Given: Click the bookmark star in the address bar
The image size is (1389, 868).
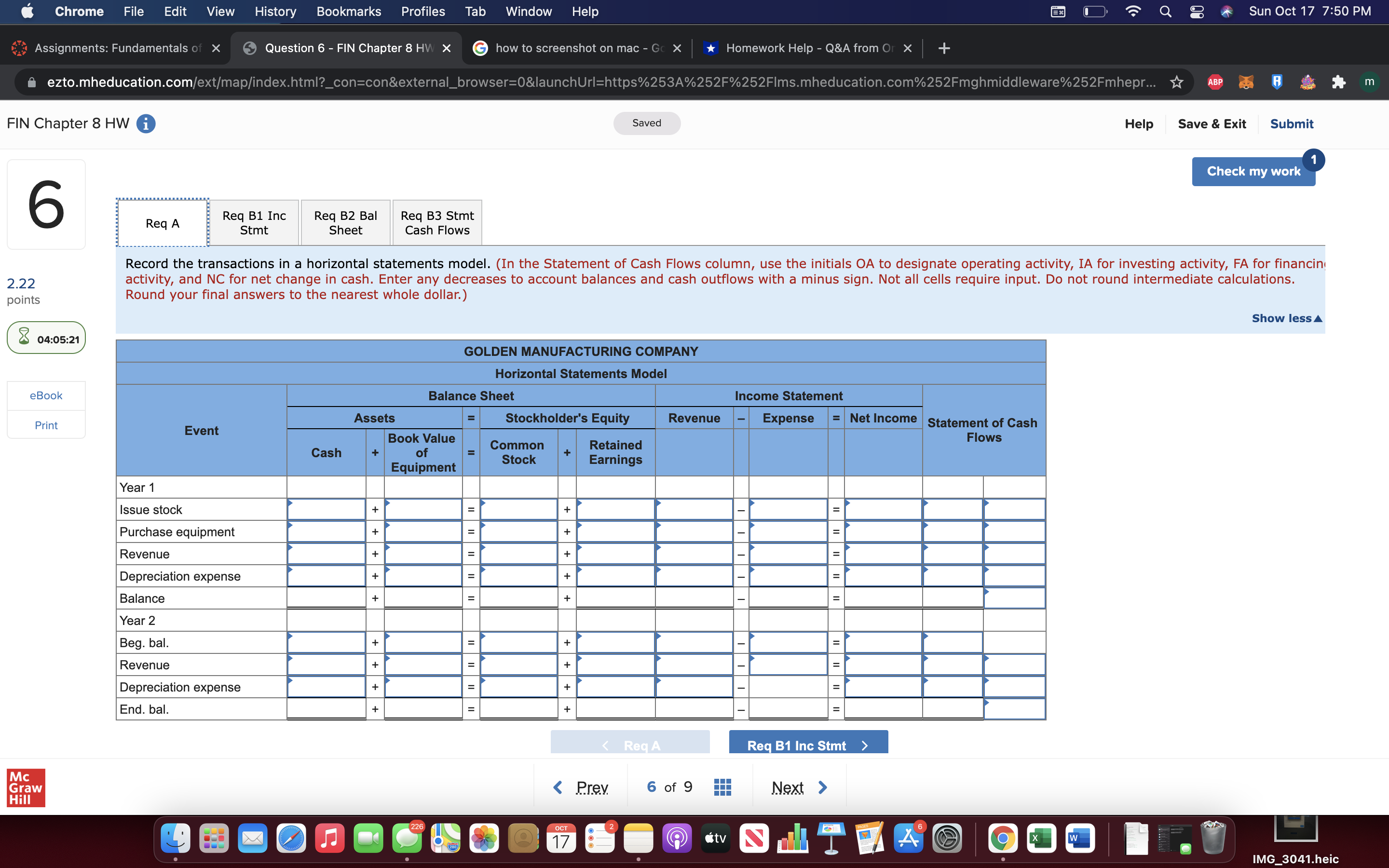Looking at the screenshot, I should coord(1176,81).
